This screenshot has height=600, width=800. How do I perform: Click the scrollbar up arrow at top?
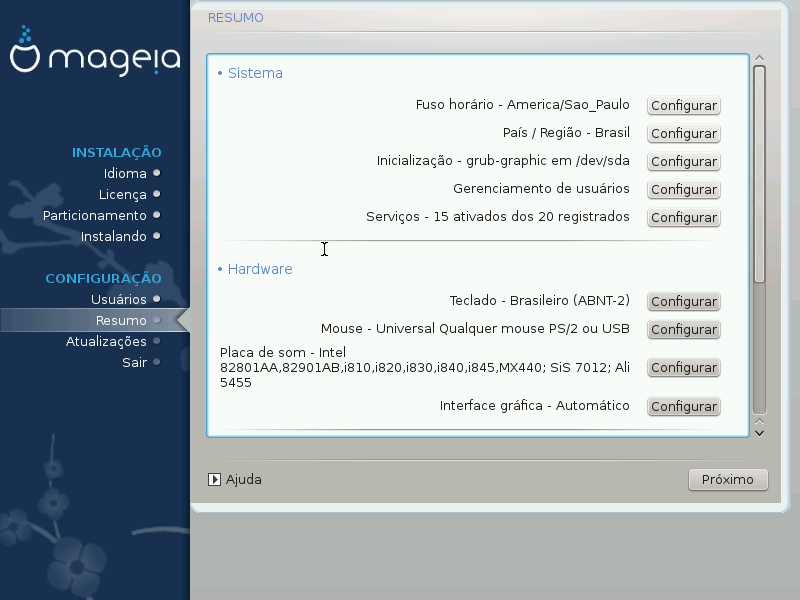pyautogui.click(x=759, y=58)
